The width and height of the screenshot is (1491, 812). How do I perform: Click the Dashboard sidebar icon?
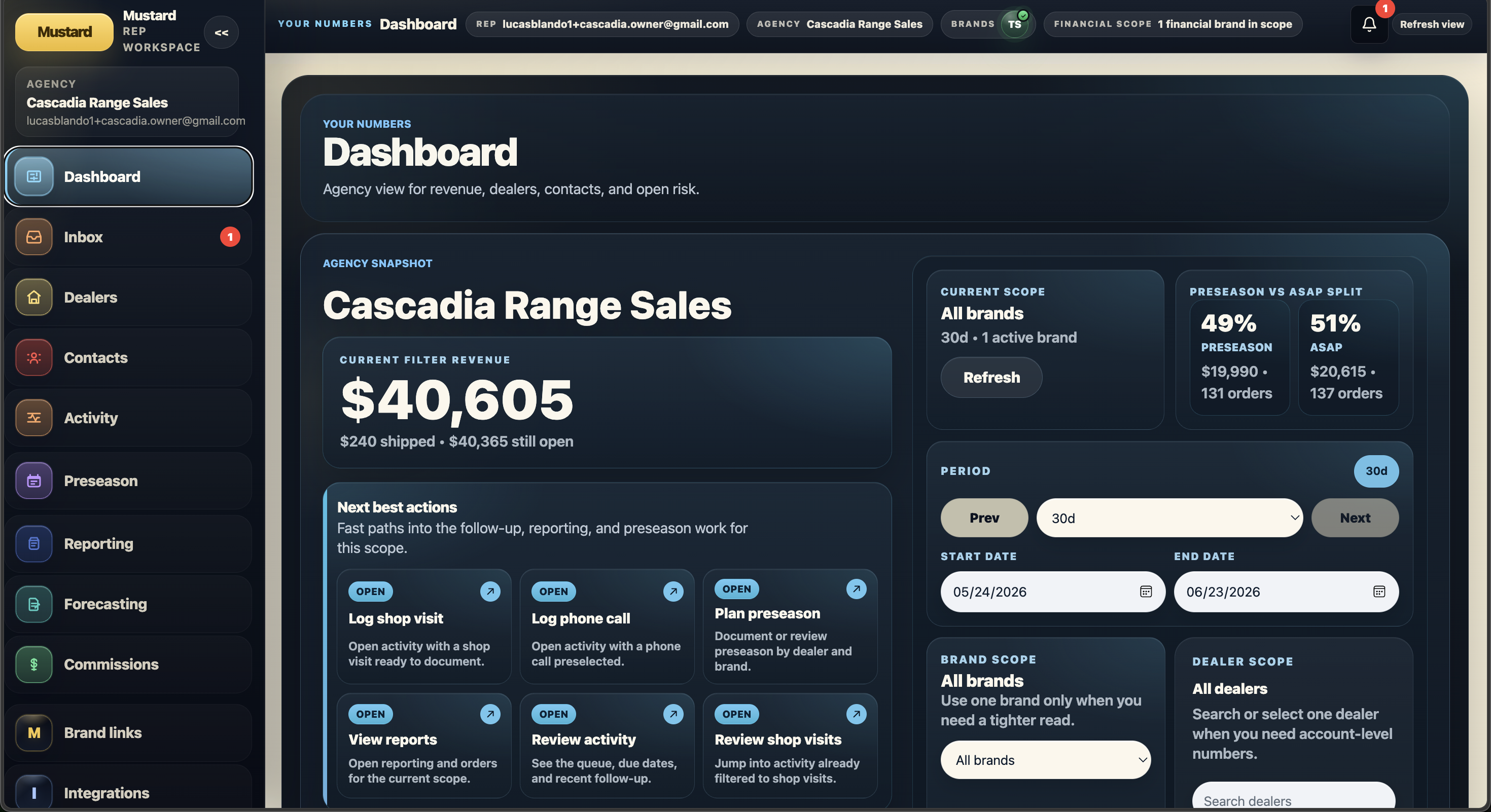coord(33,176)
